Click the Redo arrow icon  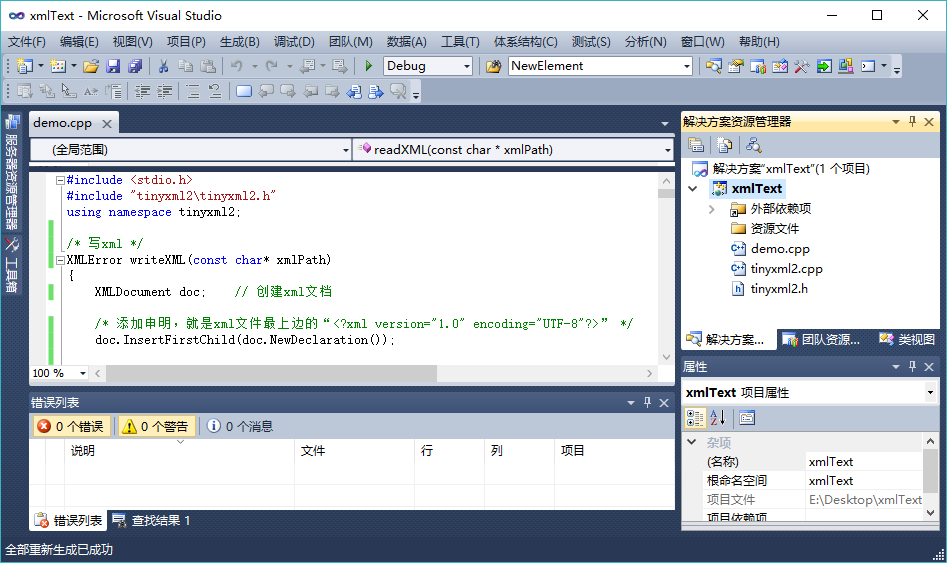click(272, 66)
